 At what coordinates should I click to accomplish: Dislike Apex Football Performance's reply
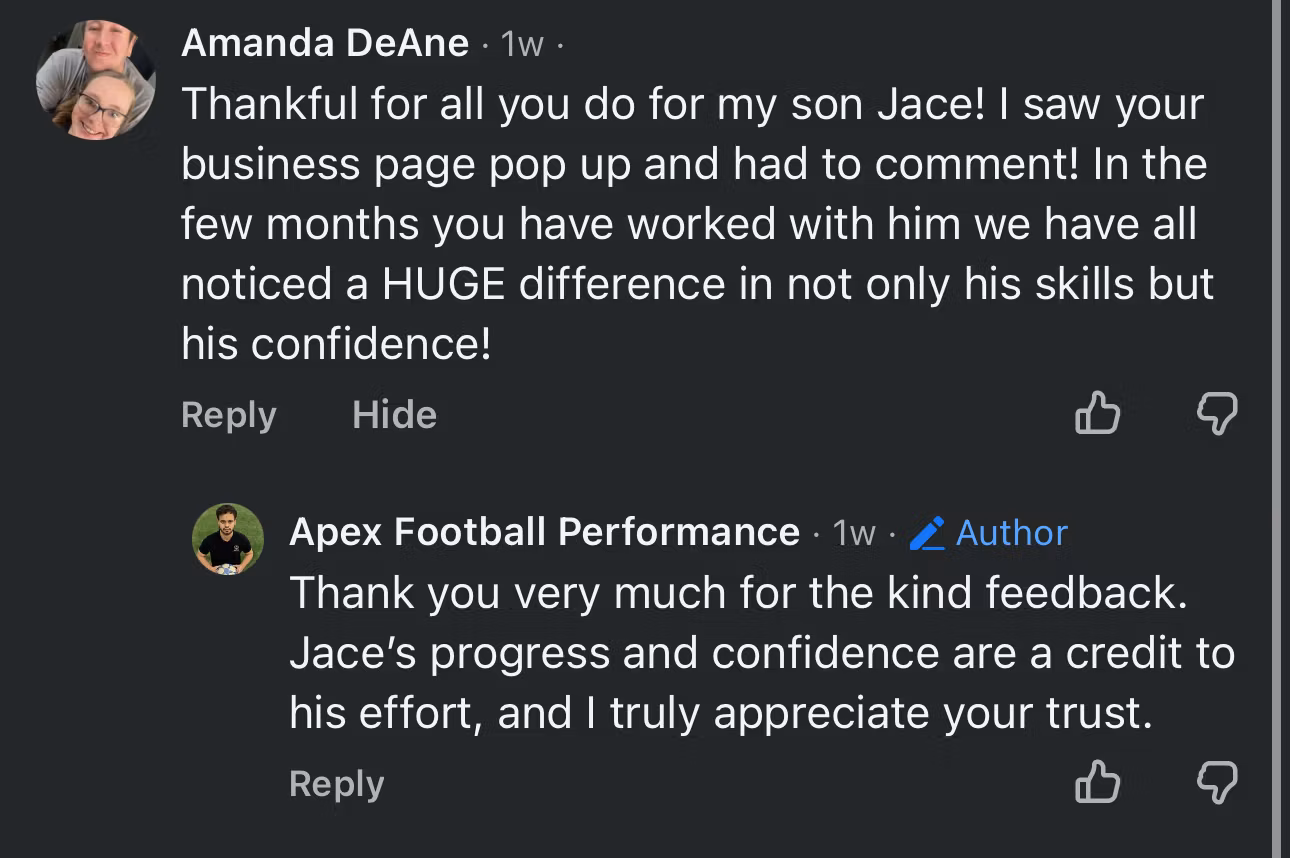[1217, 782]
